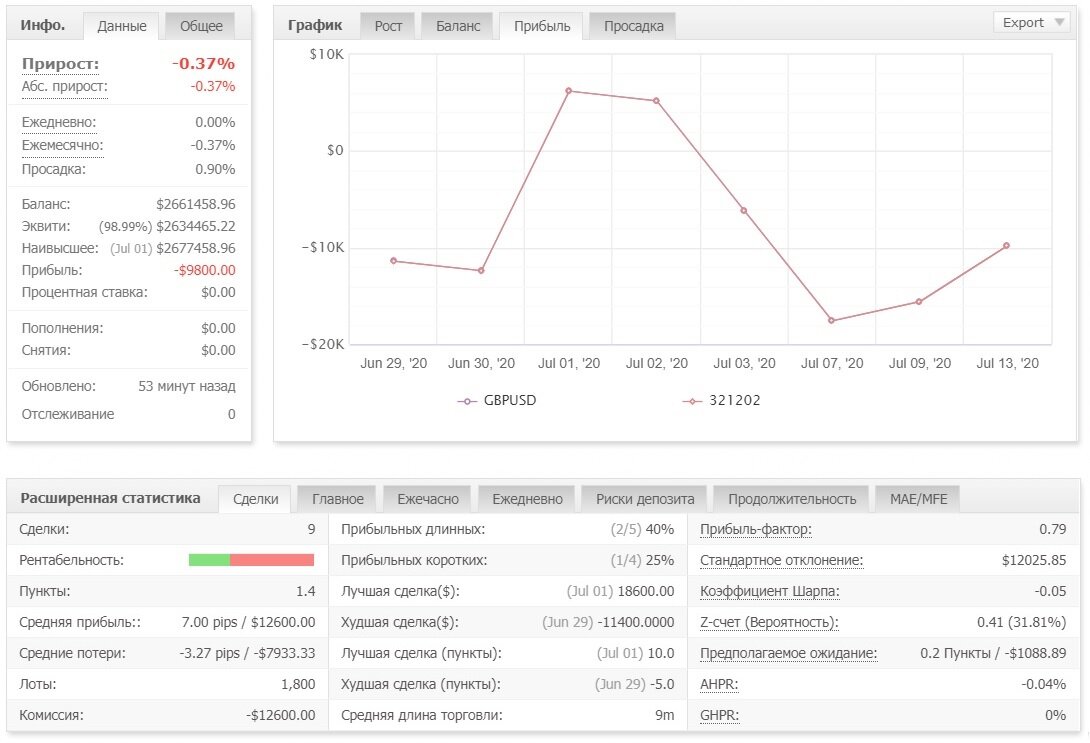This screenshot has height=743, width=1090.
Task: Click the red part of Рентабельность bar
Action: tap(272, 560)
